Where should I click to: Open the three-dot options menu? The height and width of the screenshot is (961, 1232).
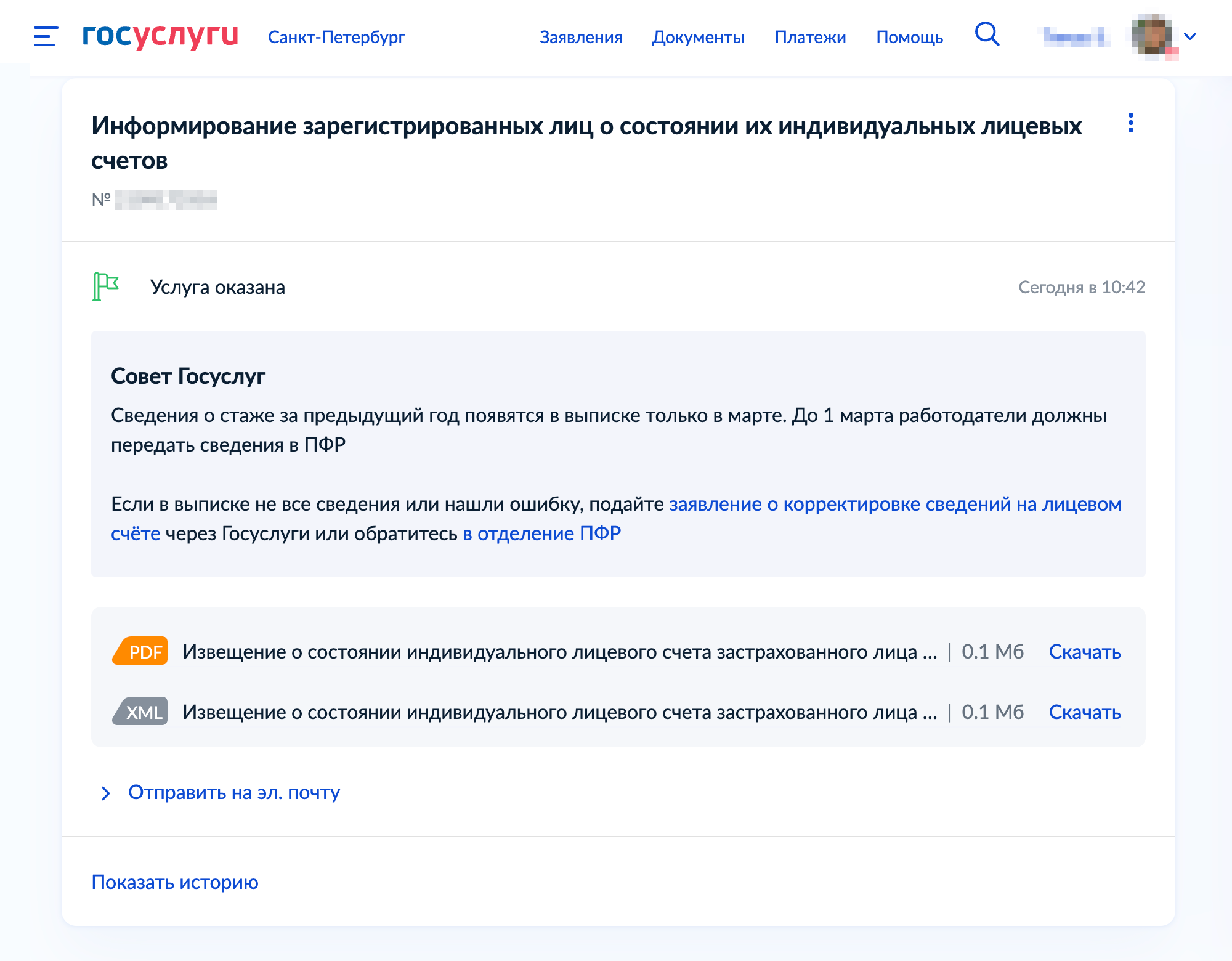(1130, 123)
